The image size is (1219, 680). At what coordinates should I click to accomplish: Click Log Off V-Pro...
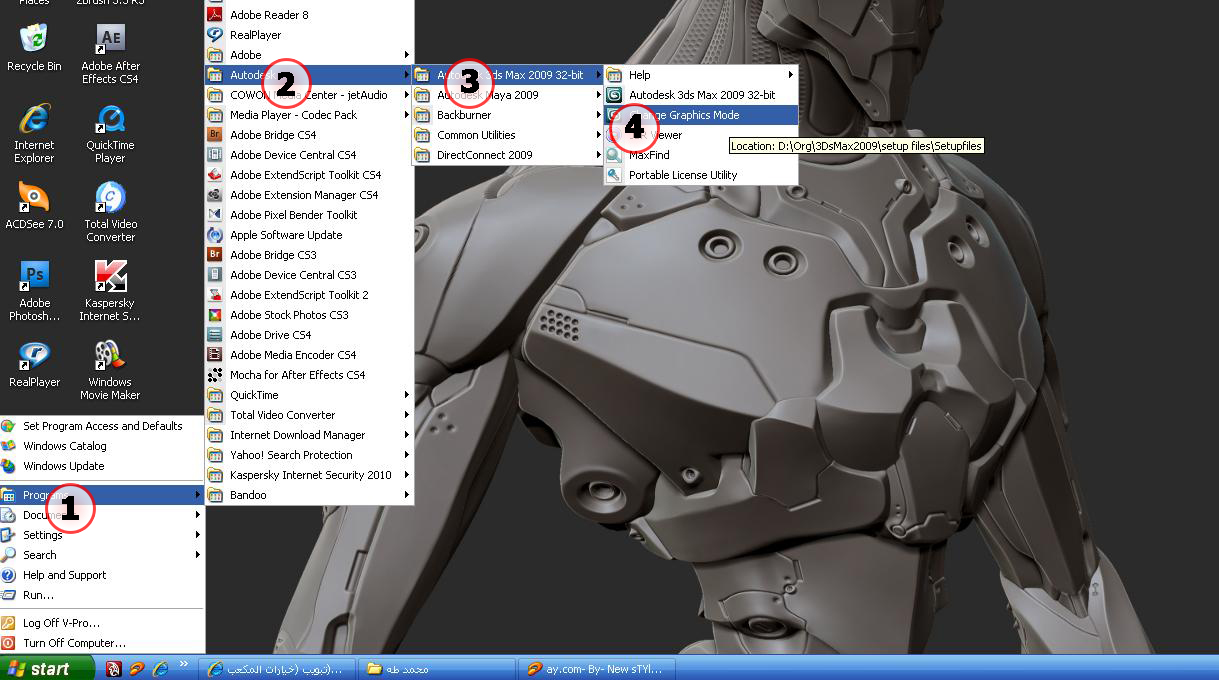coord(102,623)
